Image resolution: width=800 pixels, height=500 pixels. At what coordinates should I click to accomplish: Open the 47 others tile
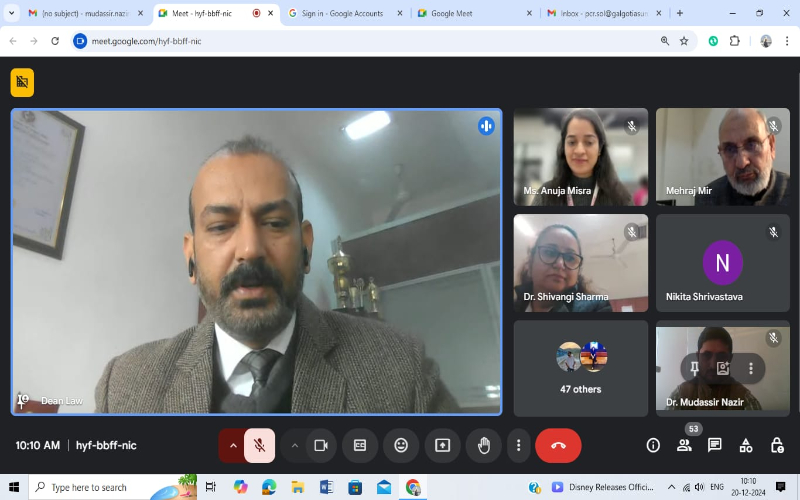point(580,368)
